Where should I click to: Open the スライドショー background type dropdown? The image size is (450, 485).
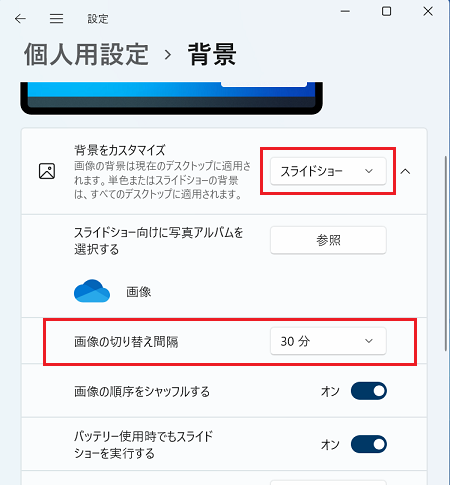tap(328, 171)
